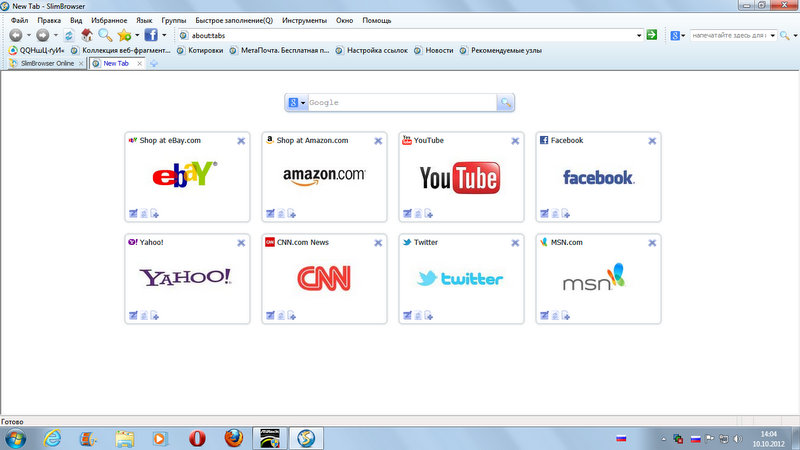This screenshot has height=450, width=800.
Task: Open the Правка menu
Action: [49, 20]
